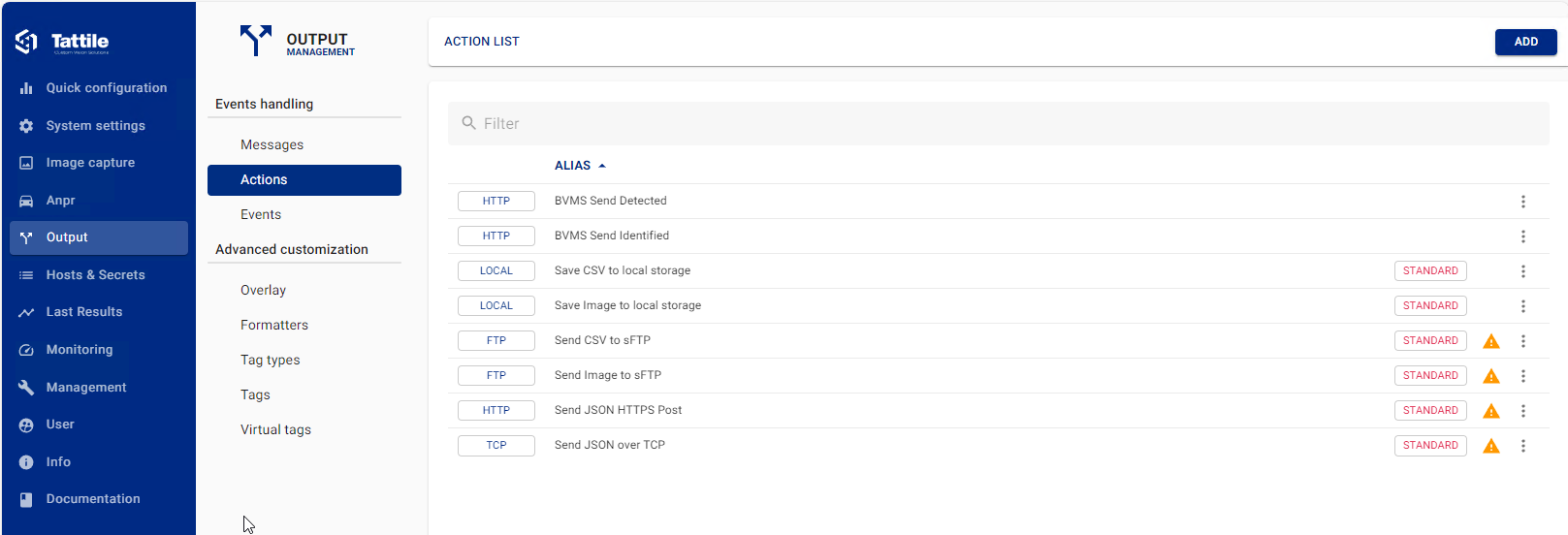Go to Image capture section
The height and width of the screenshot is (535, 1568).
[x=99, y=163]
